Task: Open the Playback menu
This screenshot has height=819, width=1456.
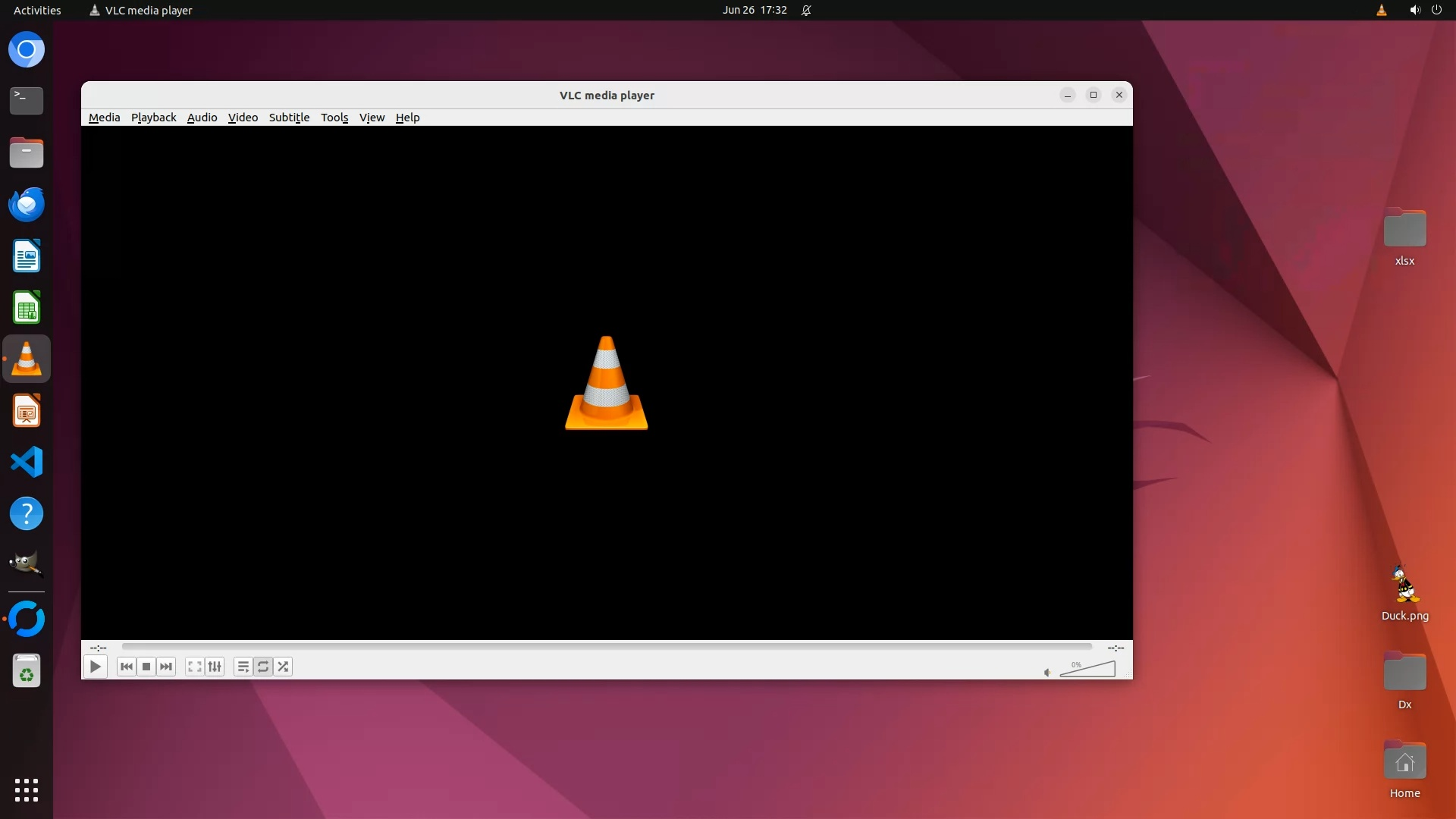Action: pos(153,118)
